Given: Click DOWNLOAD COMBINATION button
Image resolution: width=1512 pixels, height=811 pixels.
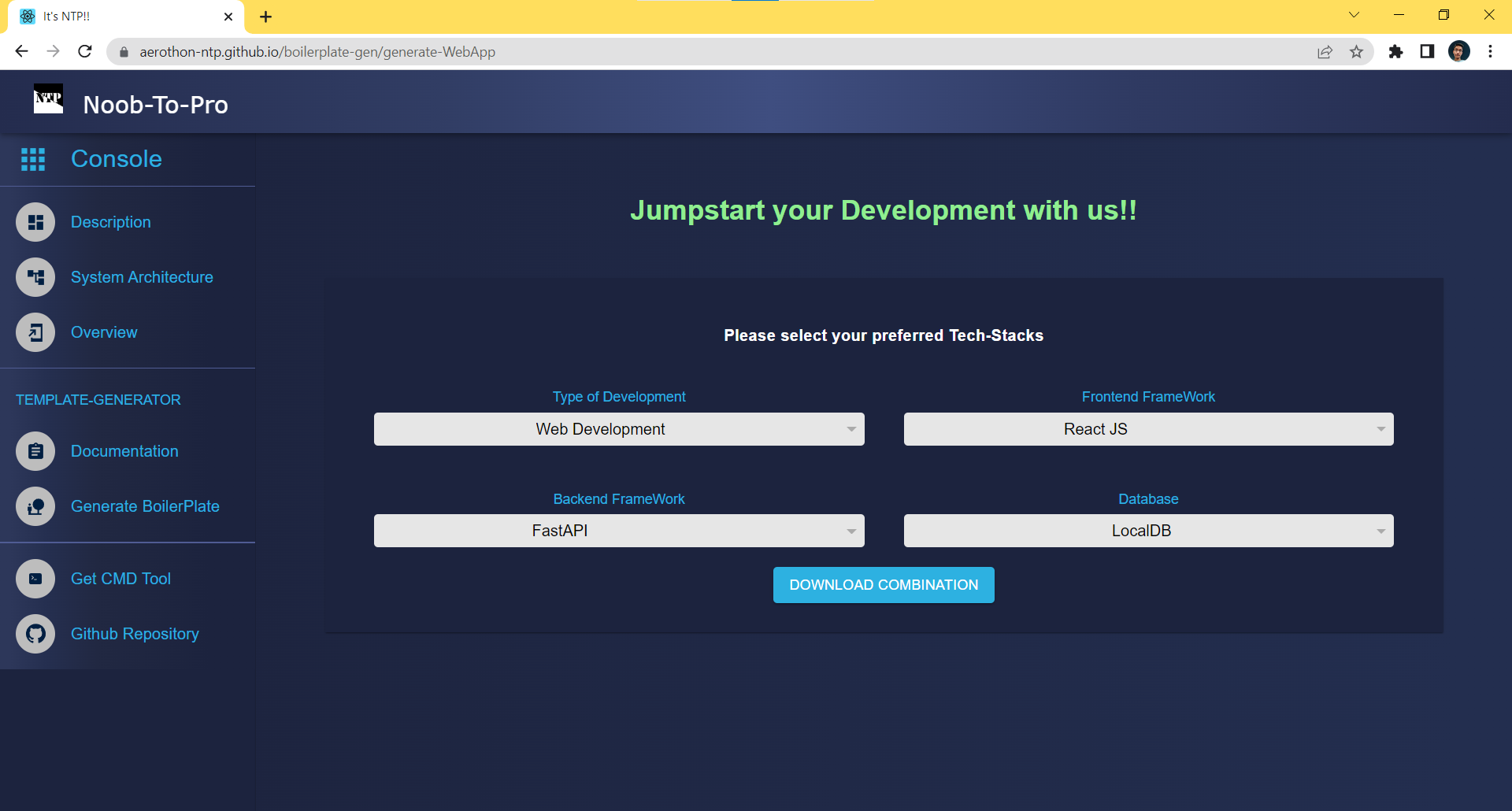Looking at the screenshot, I should 884,585.
